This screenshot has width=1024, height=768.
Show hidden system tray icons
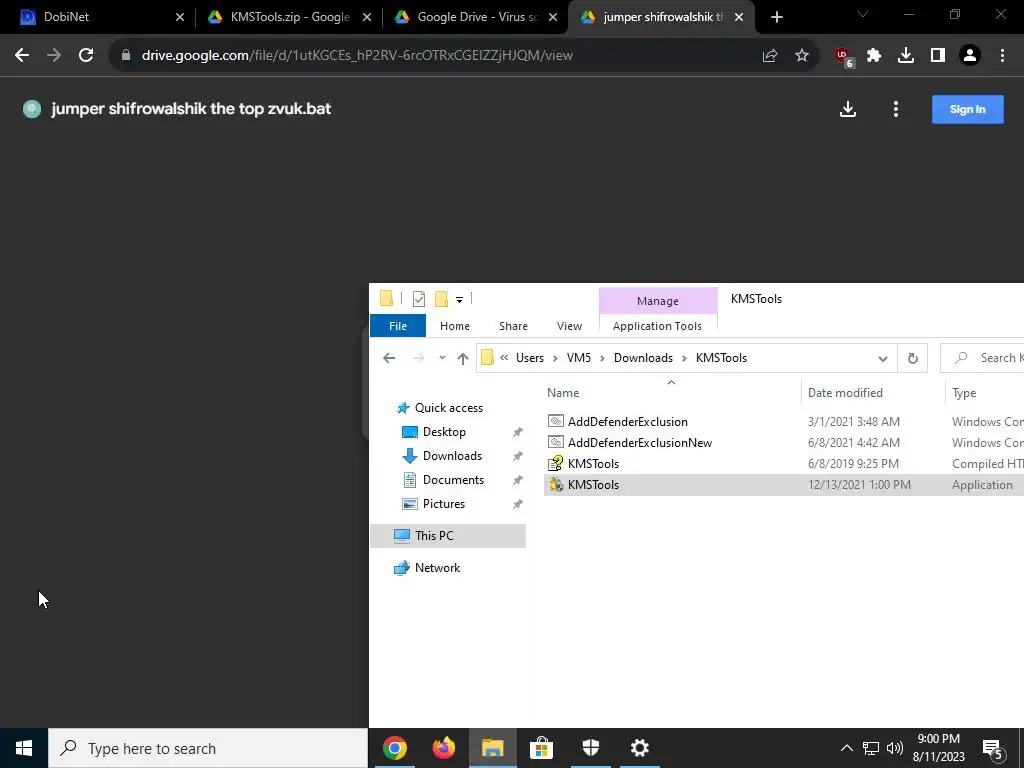click(x=846, y=748)
